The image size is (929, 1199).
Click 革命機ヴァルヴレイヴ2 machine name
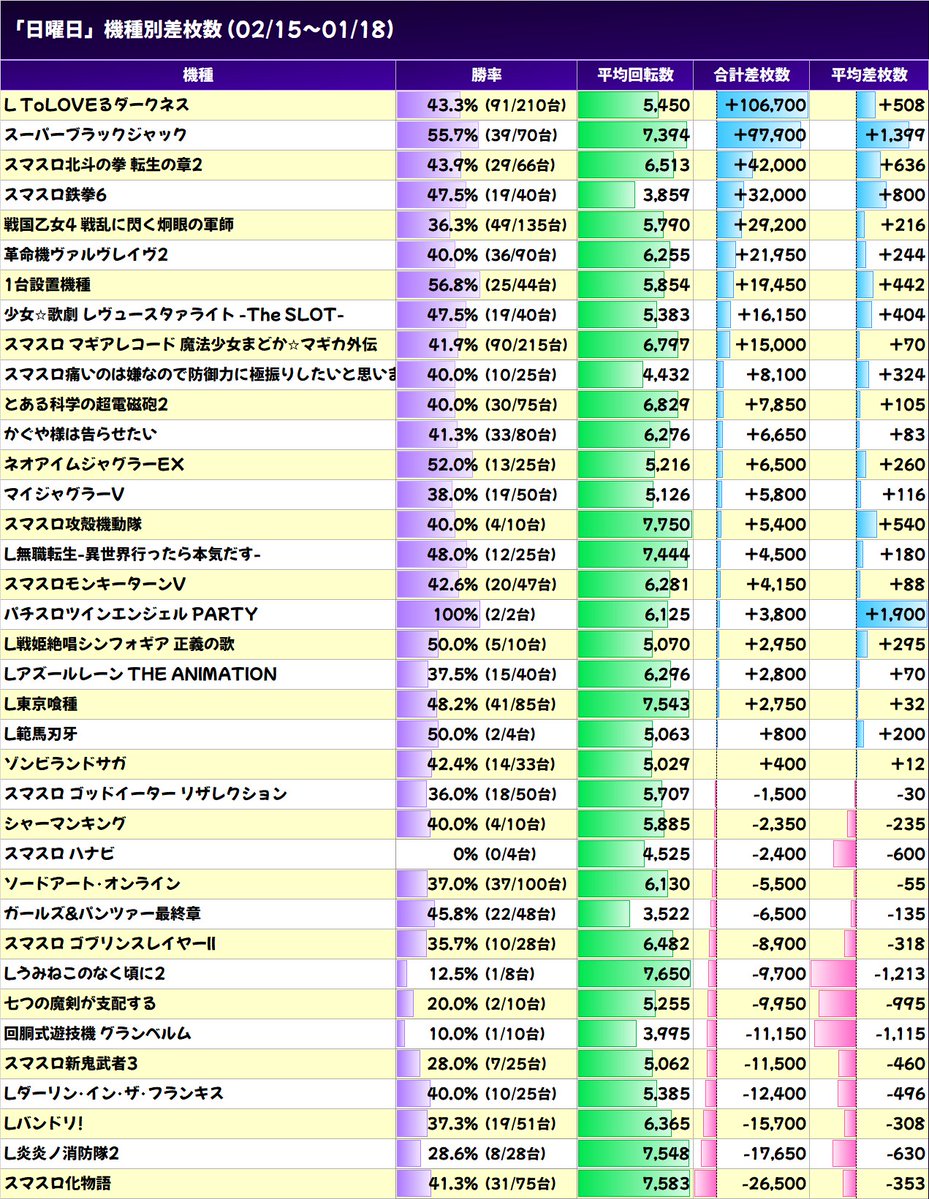(x=86, y=255)
